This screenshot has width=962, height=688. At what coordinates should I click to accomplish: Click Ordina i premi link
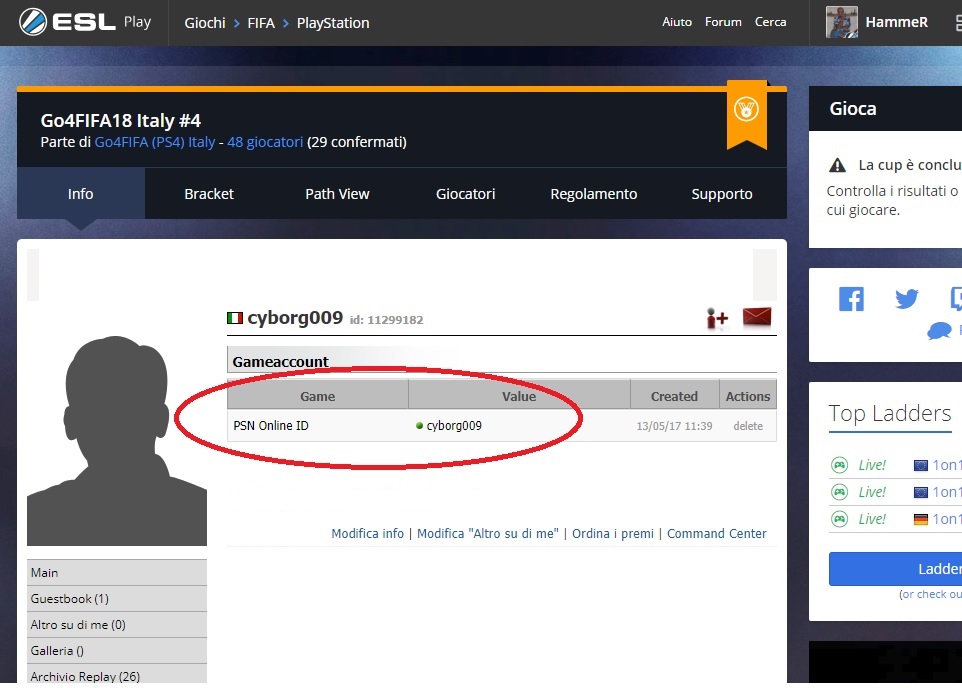tap(613, 534)
